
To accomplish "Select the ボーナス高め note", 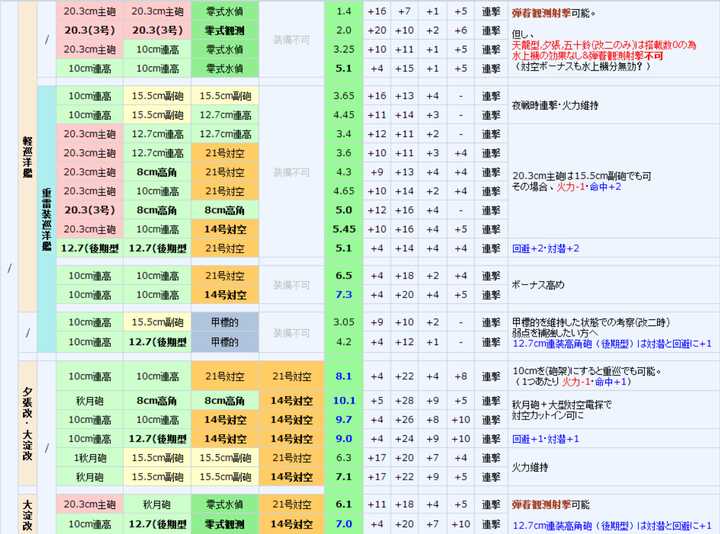I will pyautogui.click(x=538, y=285).
